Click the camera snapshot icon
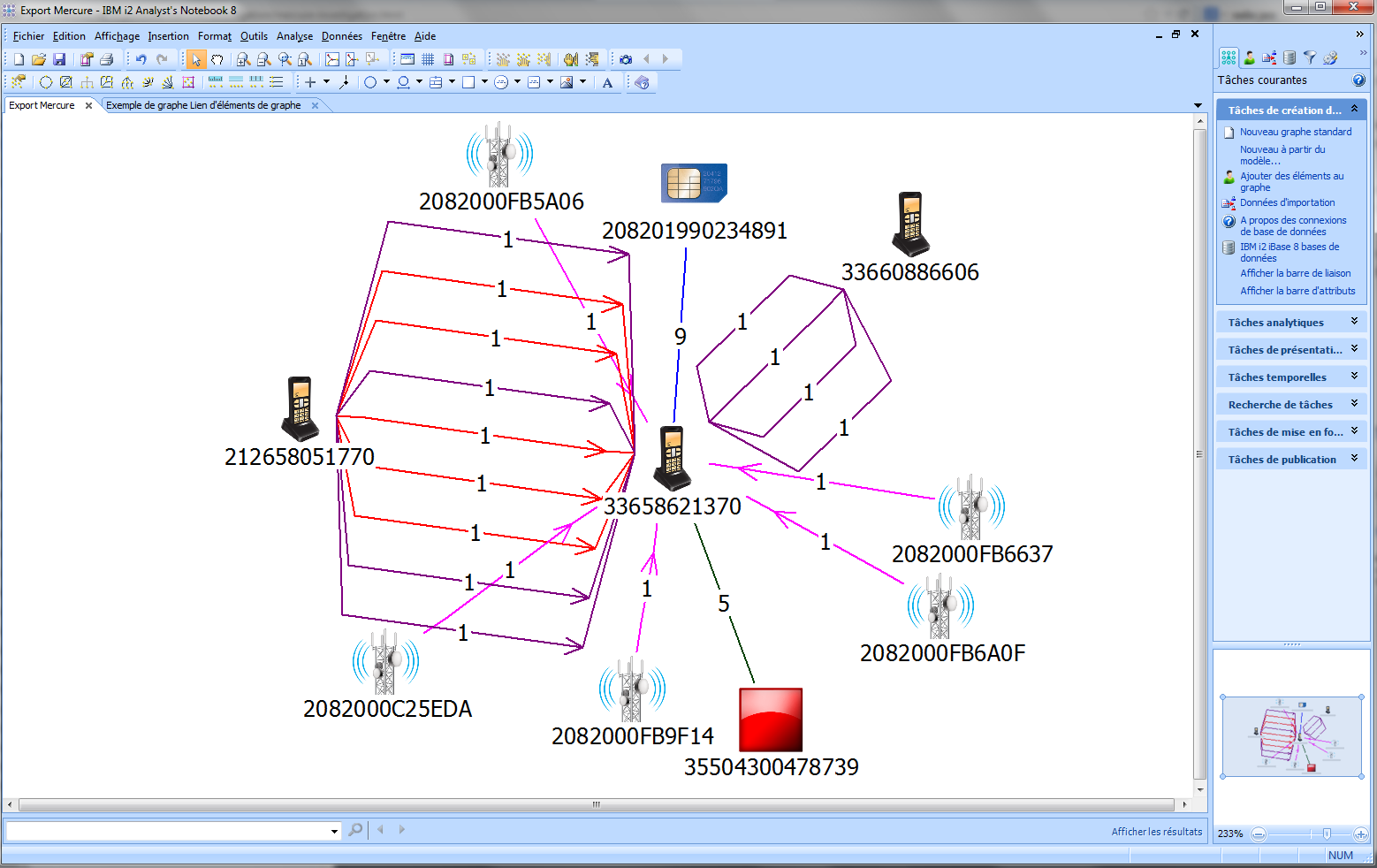 [626, 59]
